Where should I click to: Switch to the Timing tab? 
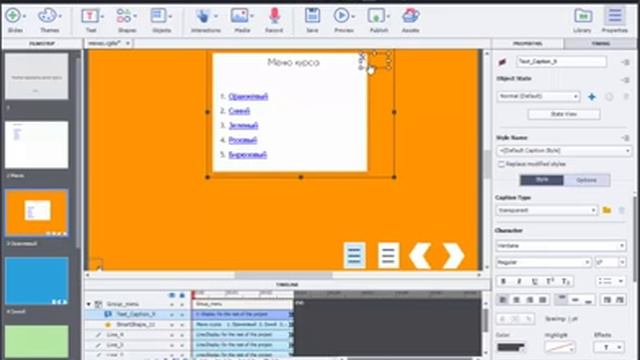[600, 43]
